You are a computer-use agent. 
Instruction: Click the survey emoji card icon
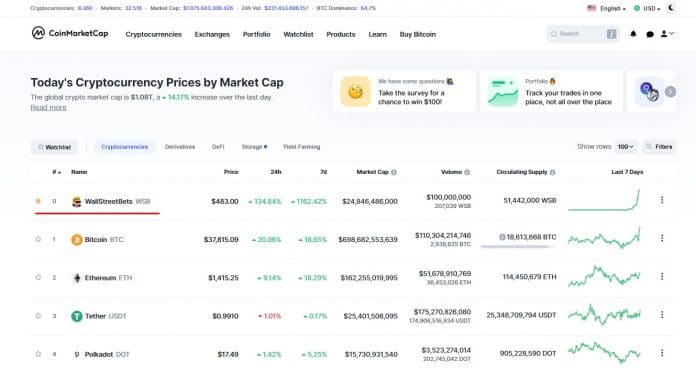(356, 91)
